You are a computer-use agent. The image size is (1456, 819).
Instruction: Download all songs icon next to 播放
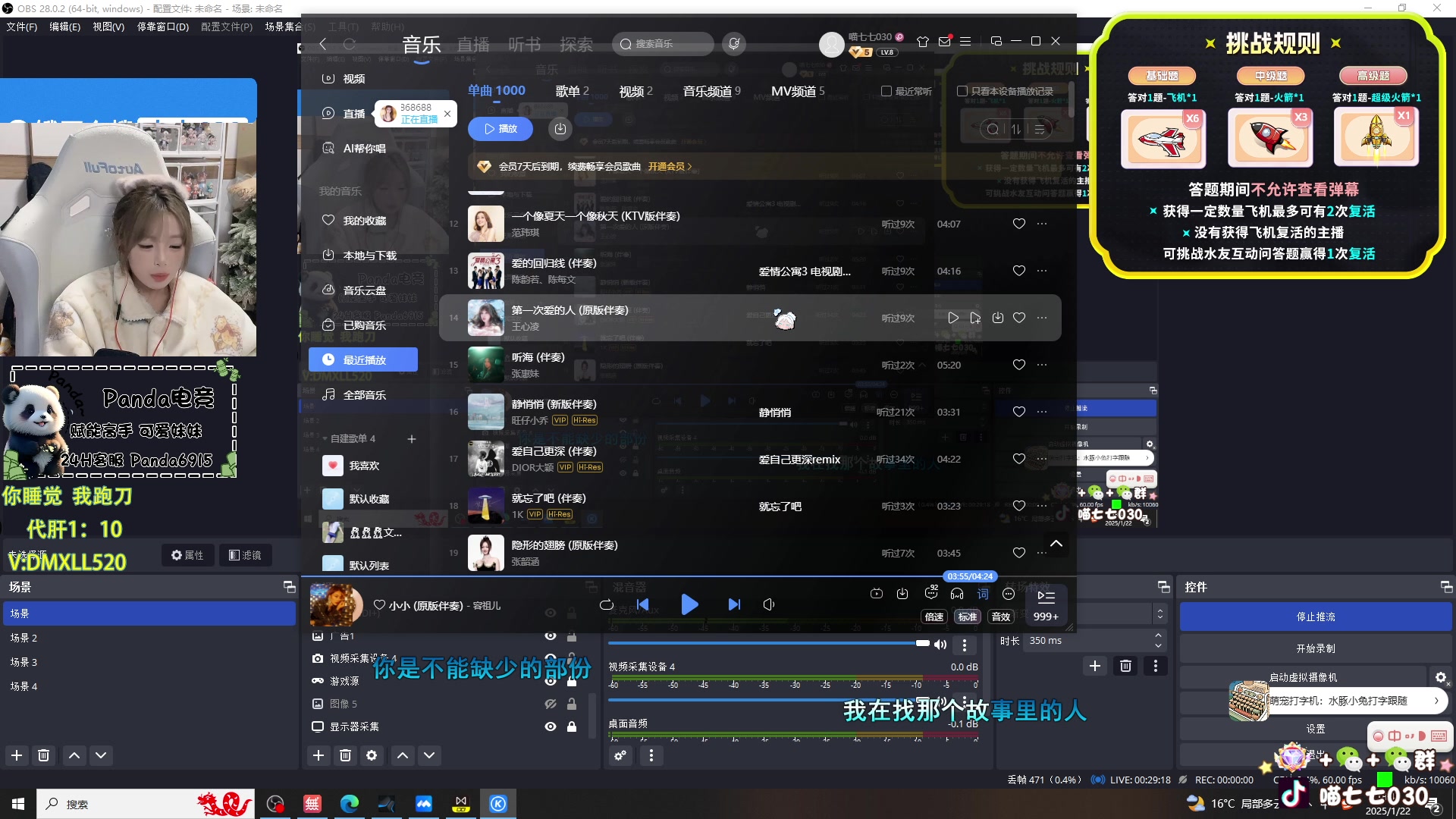click(560, 129)
